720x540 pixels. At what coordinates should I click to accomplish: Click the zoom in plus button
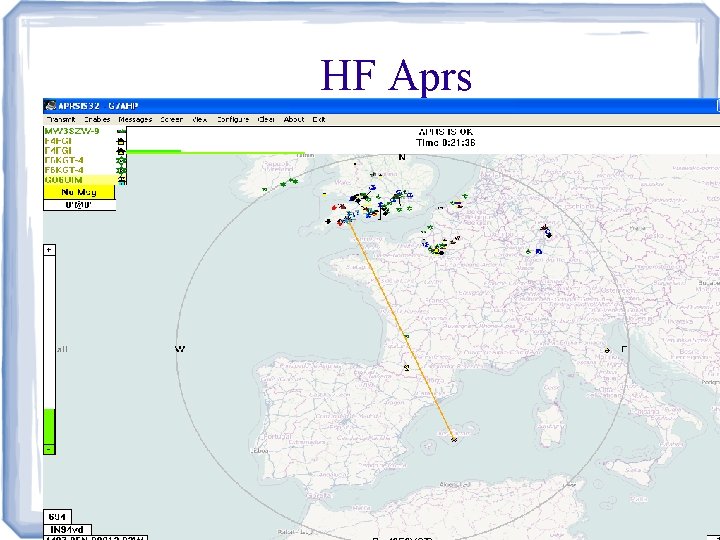[49, 249]
